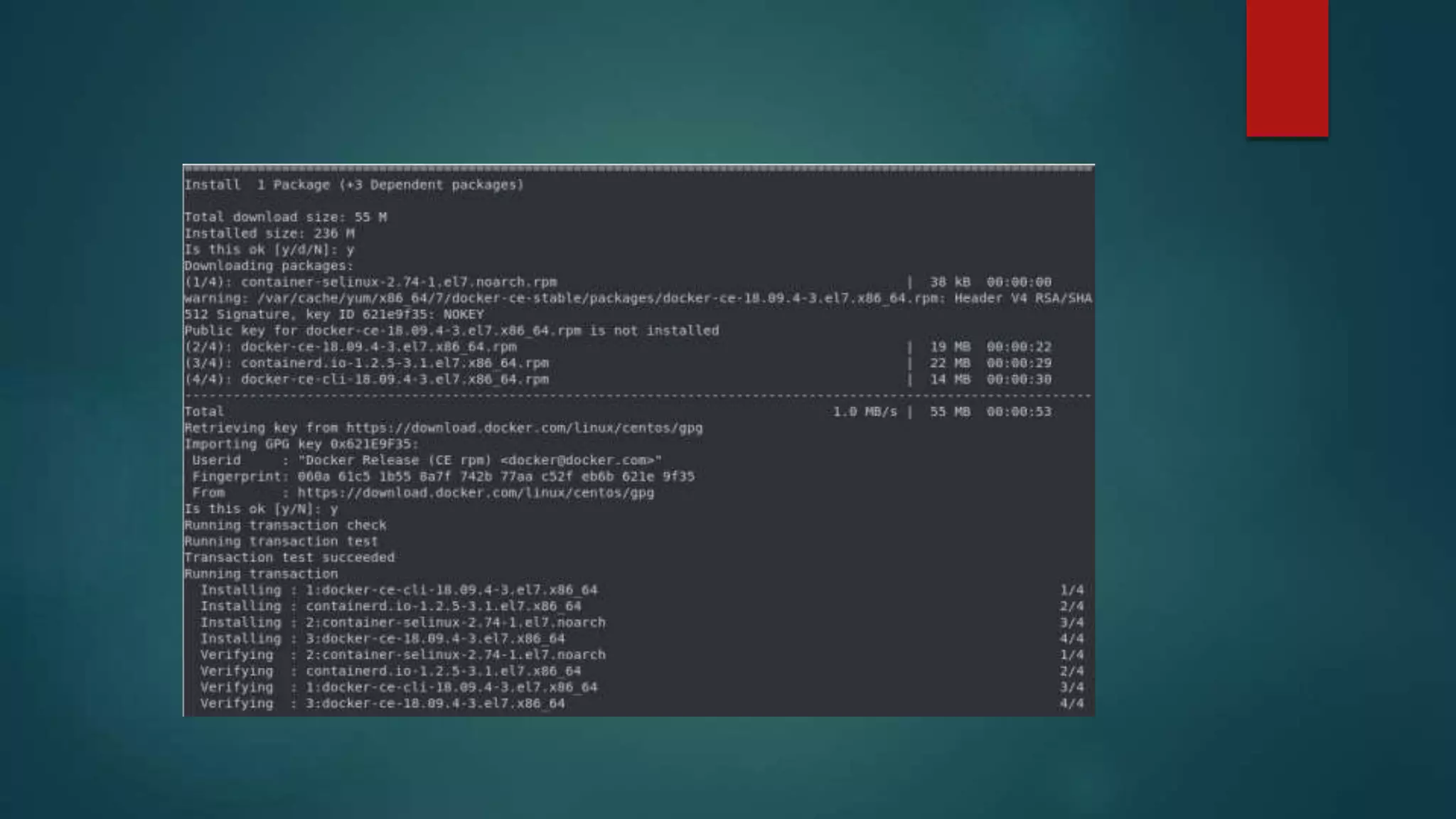
Task: Click the 'Installed size: 236 M' line
Action: [x=269, y=233]
